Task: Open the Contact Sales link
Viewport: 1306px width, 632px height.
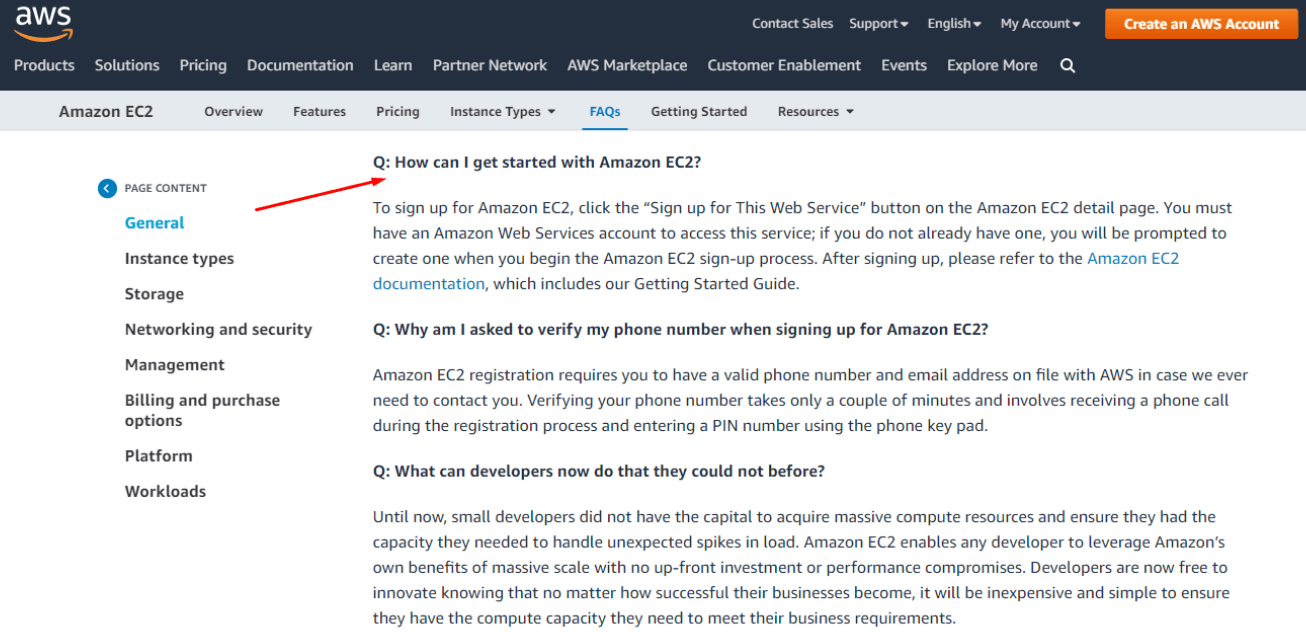Action: tap(792, 23)
